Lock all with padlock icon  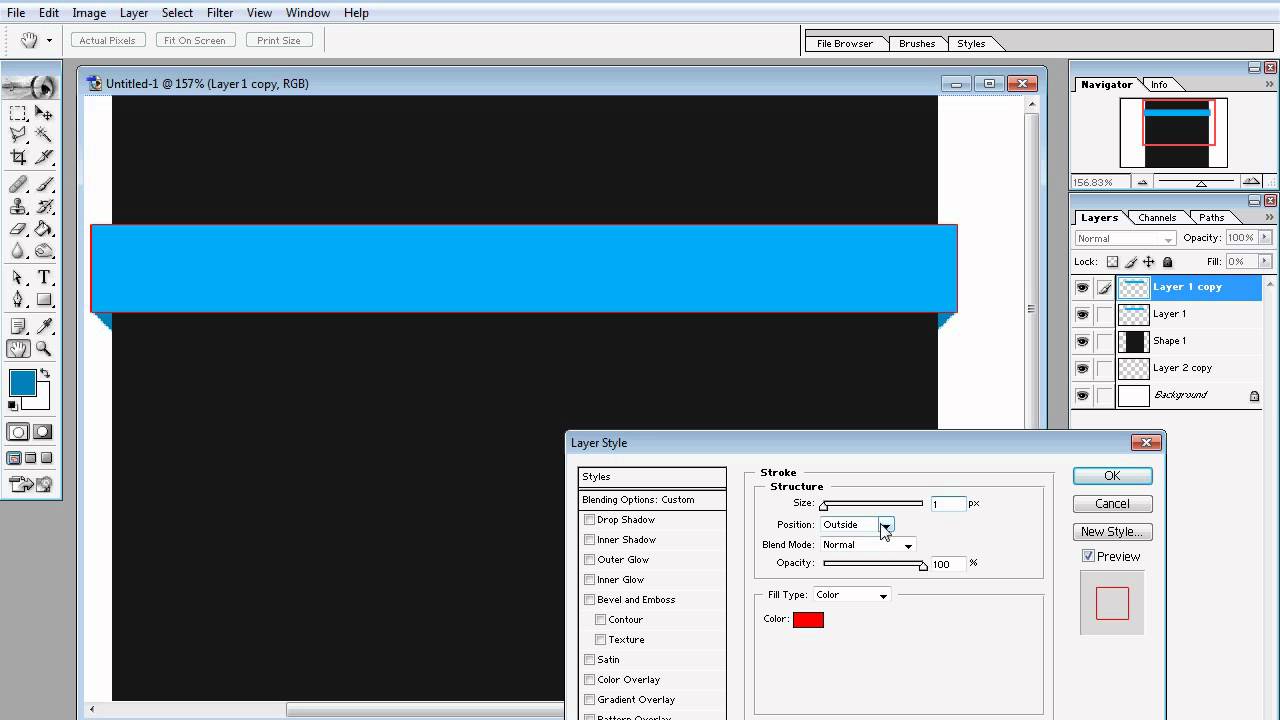pyautogui.click(x=1167, y=262)
